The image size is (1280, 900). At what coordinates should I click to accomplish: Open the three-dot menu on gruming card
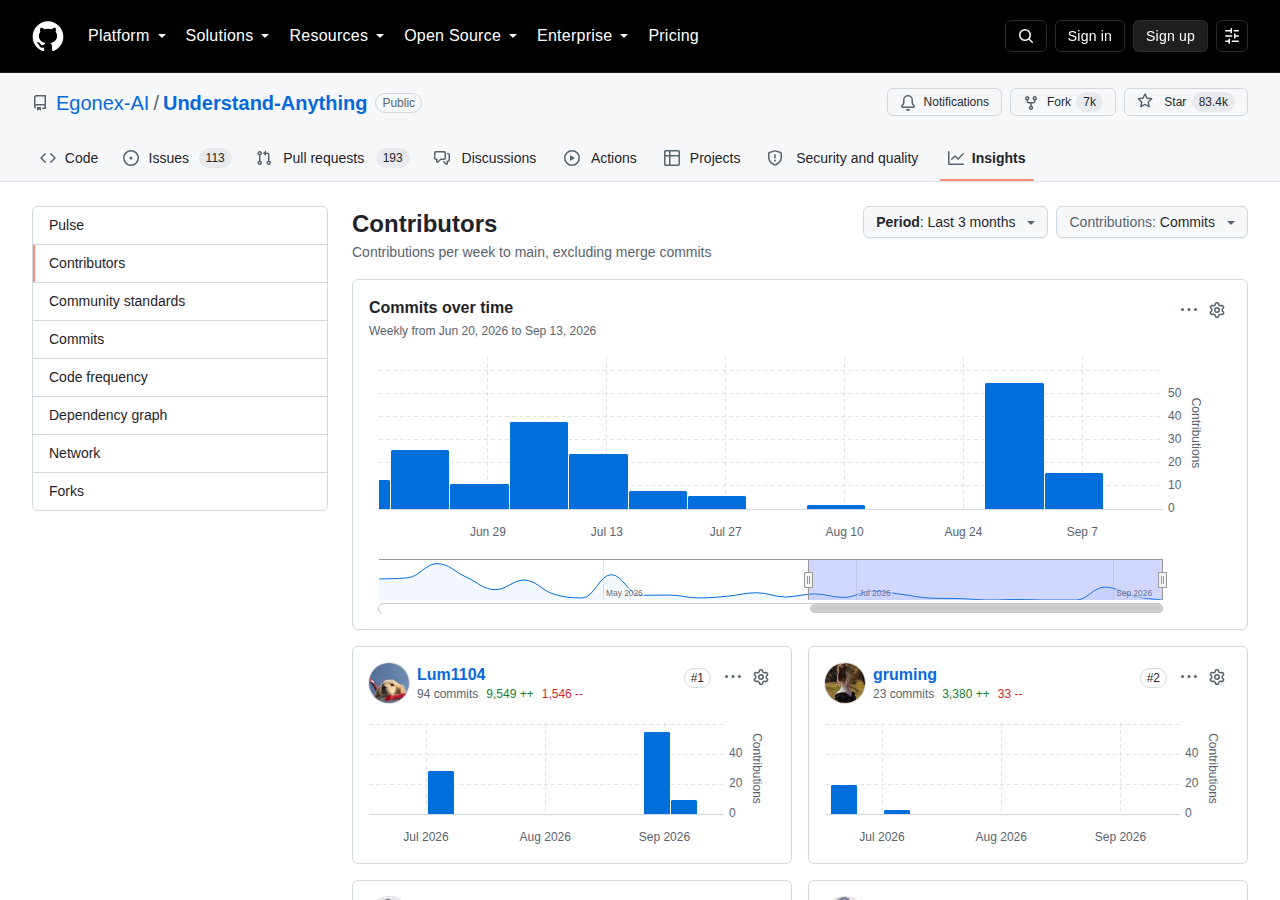[1189, 677]
